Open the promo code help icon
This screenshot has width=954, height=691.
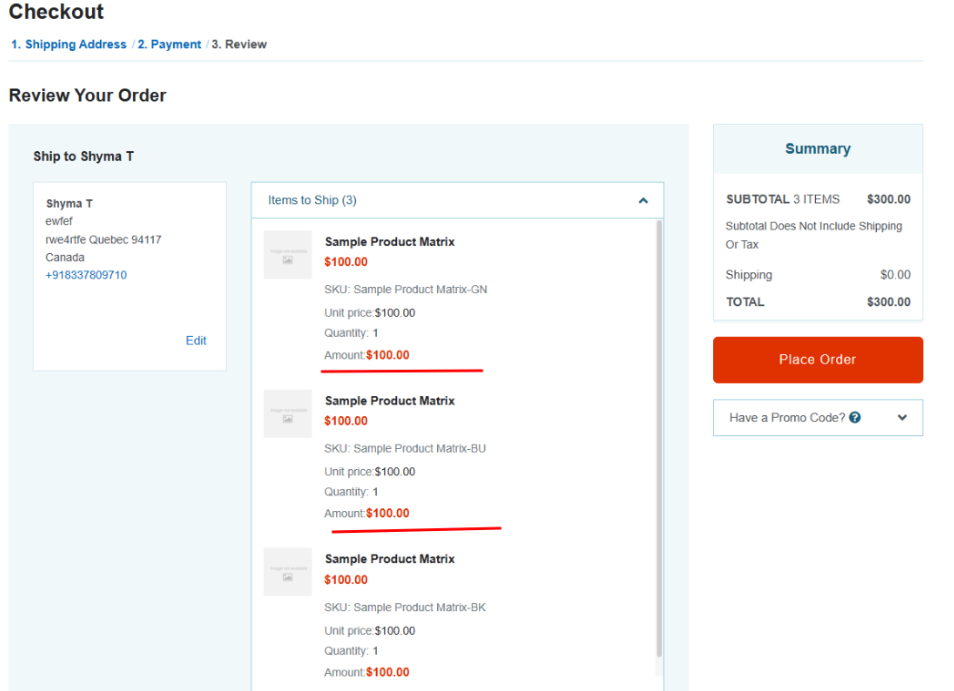(855, 418)
